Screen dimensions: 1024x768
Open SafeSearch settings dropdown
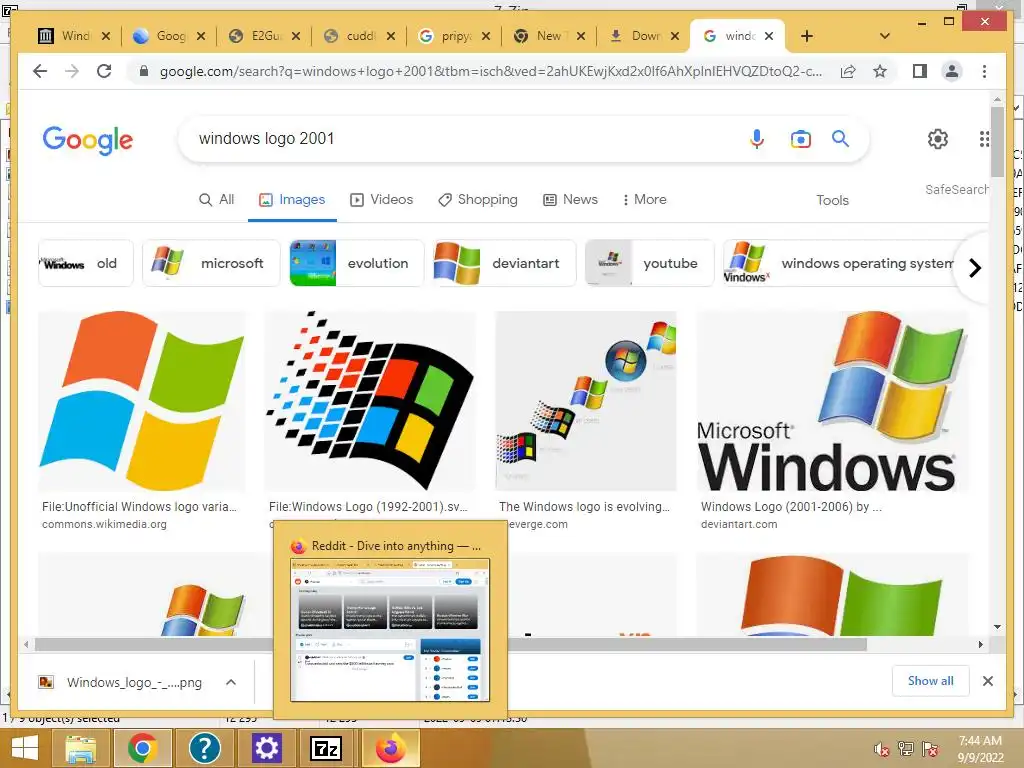[957, 189]
